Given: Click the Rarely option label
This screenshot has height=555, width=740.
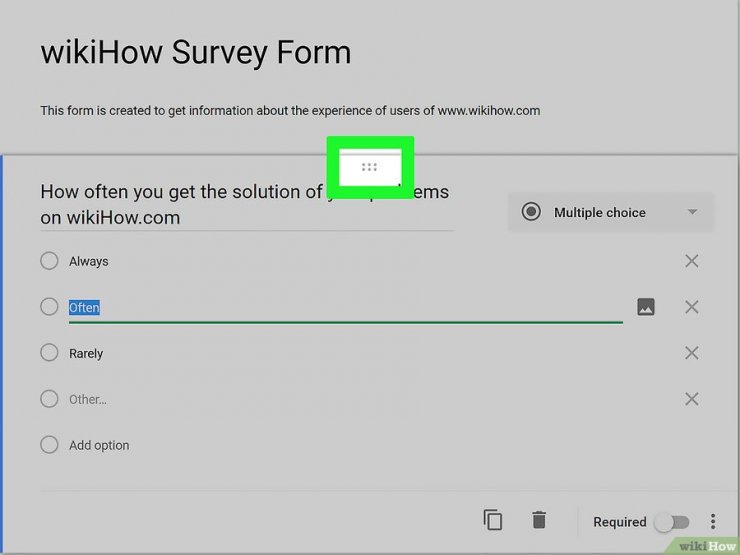Looking at the screenshot, I should [86, 353].
